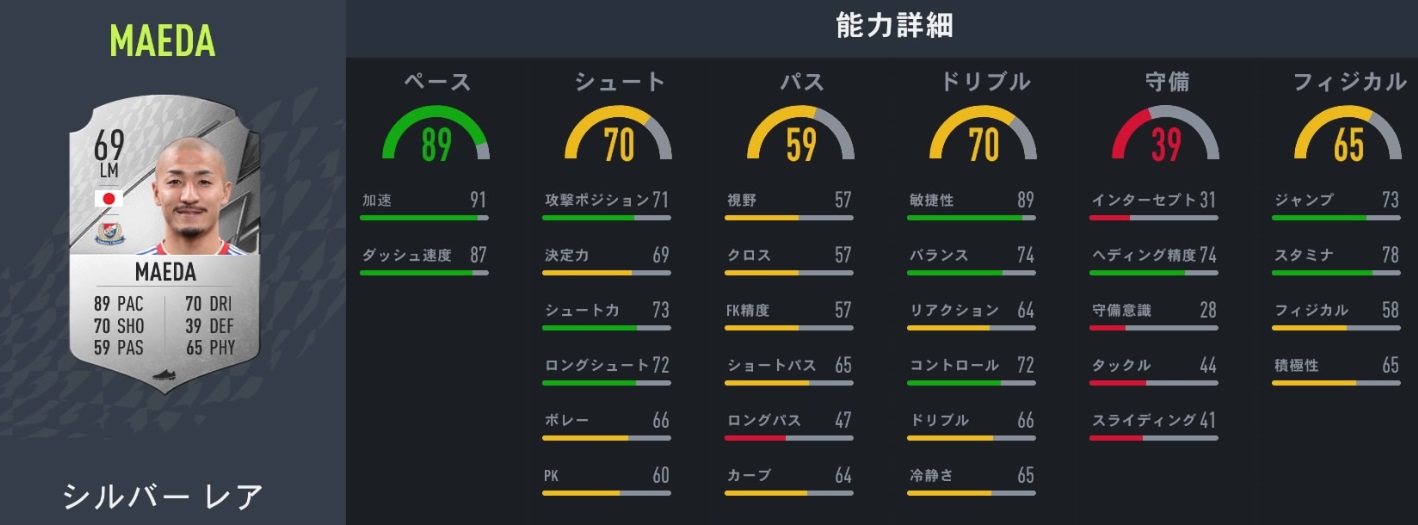Click the yellow passing gauge showing 59

click(800, 137)
